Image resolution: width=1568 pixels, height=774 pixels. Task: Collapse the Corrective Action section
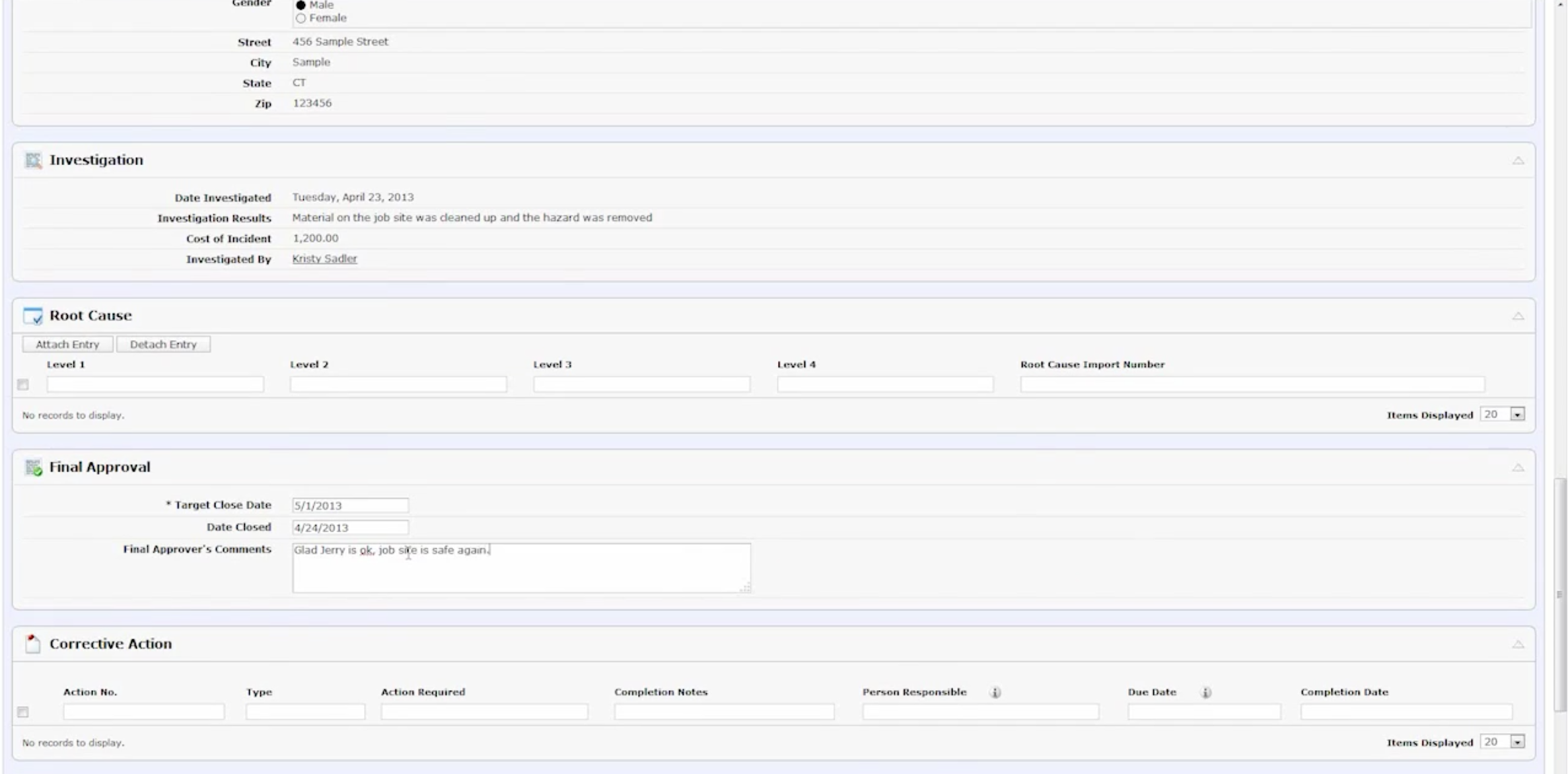point(1518,644)
